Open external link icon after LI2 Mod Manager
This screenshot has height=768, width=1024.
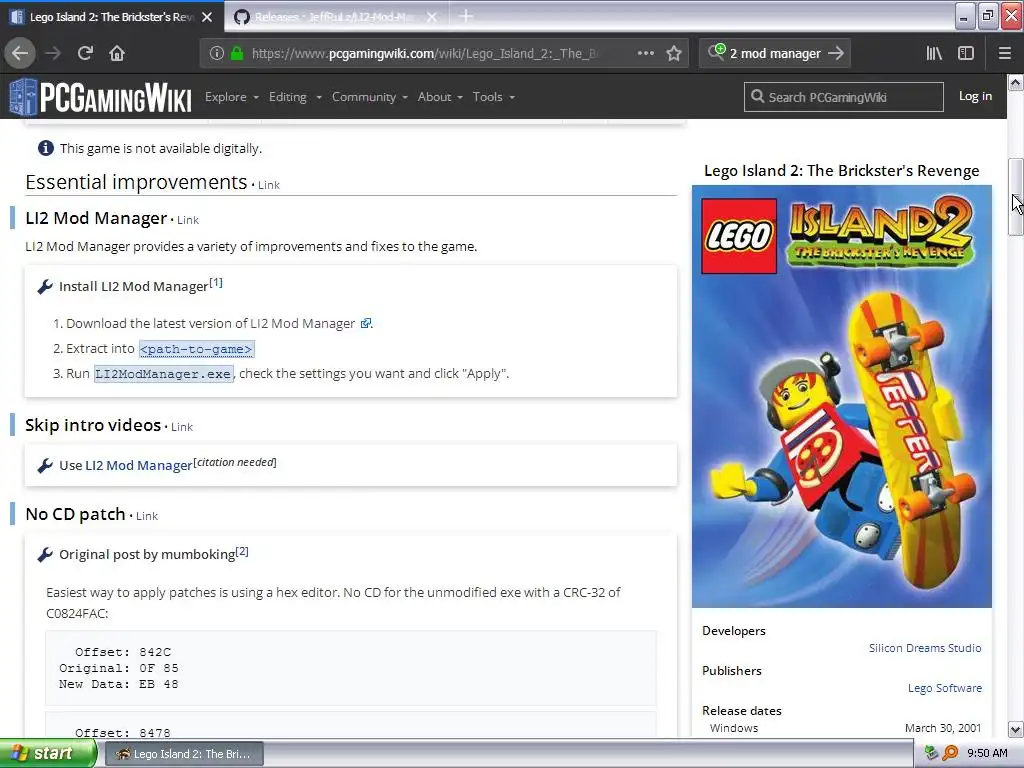366,323
